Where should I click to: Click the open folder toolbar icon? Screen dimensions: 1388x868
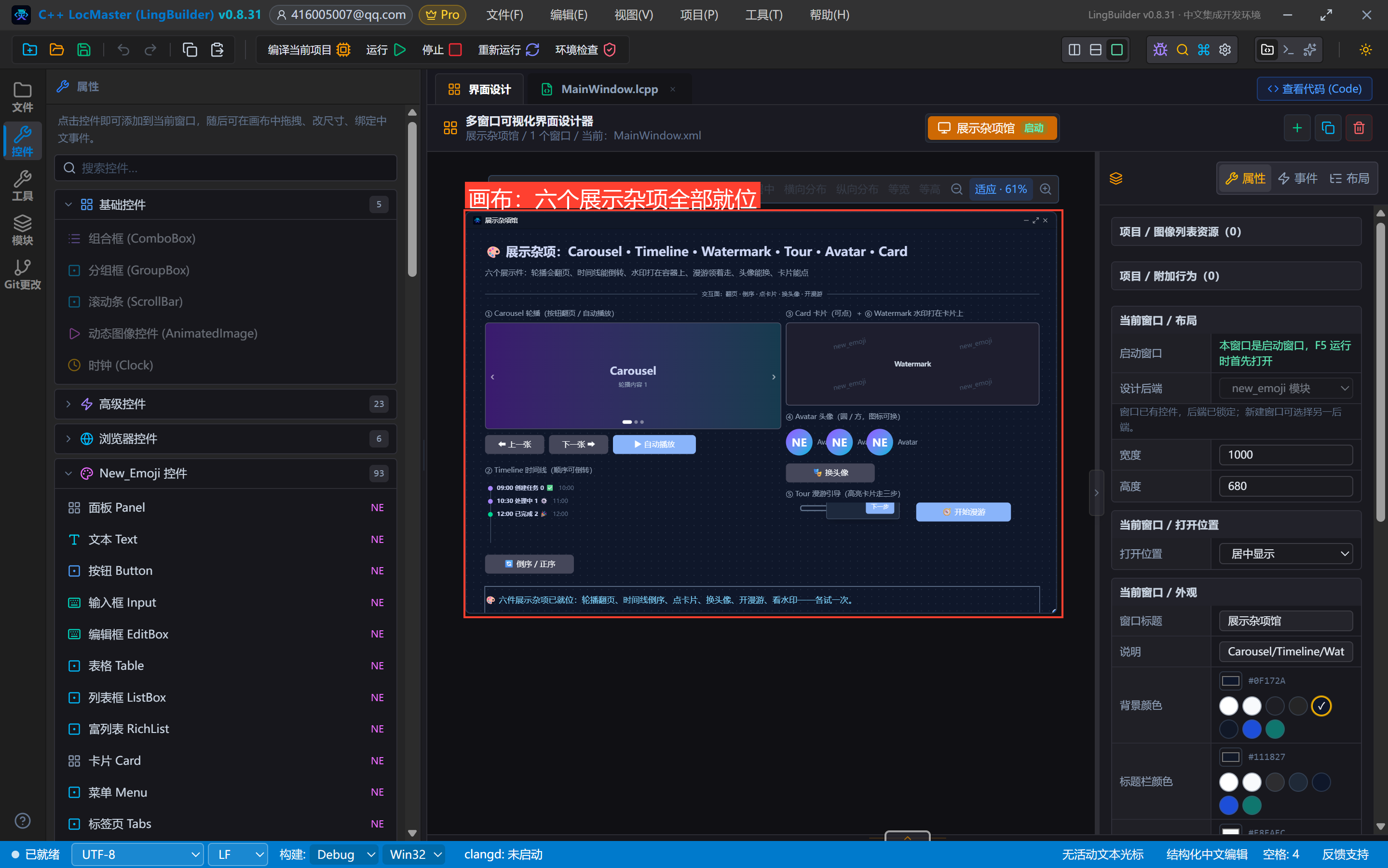coord(56,50)
